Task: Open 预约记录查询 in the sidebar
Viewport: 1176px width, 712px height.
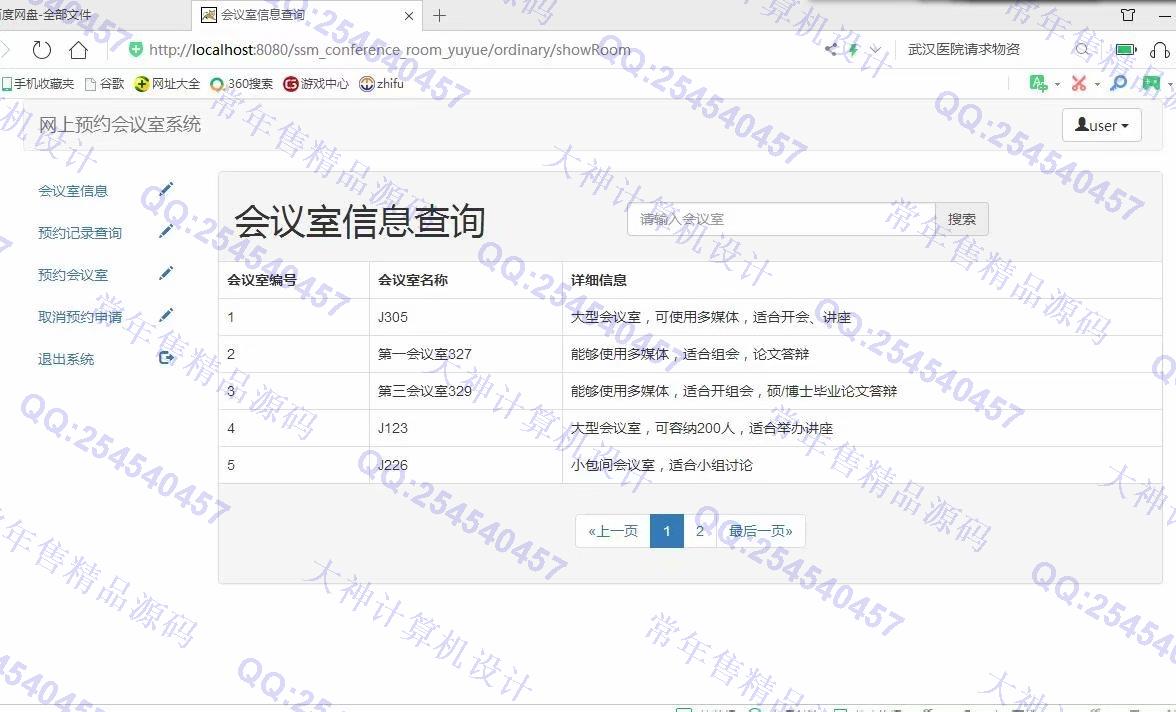Action: (x=80, y=233)
